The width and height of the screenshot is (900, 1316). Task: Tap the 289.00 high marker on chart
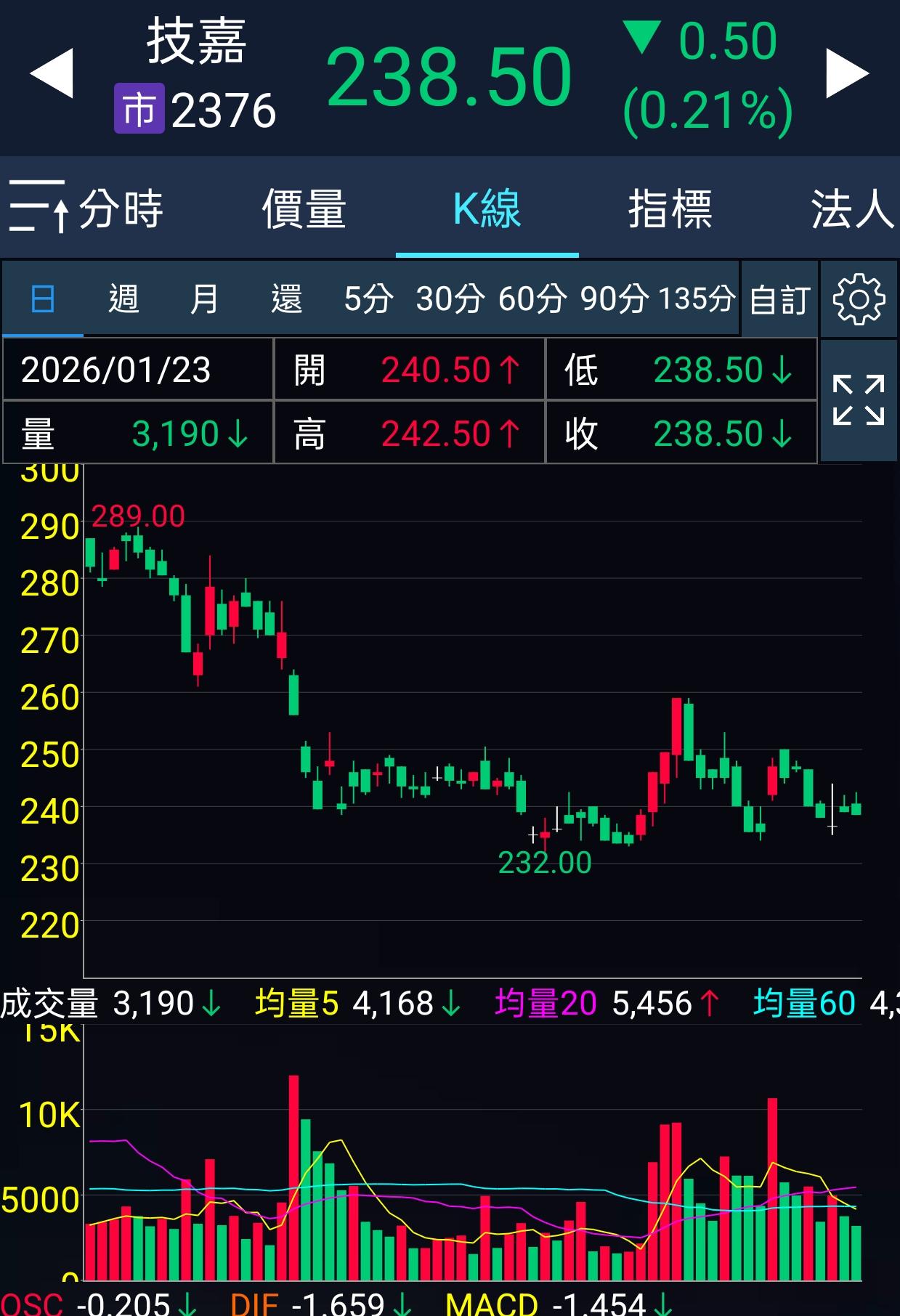point(138,516)
